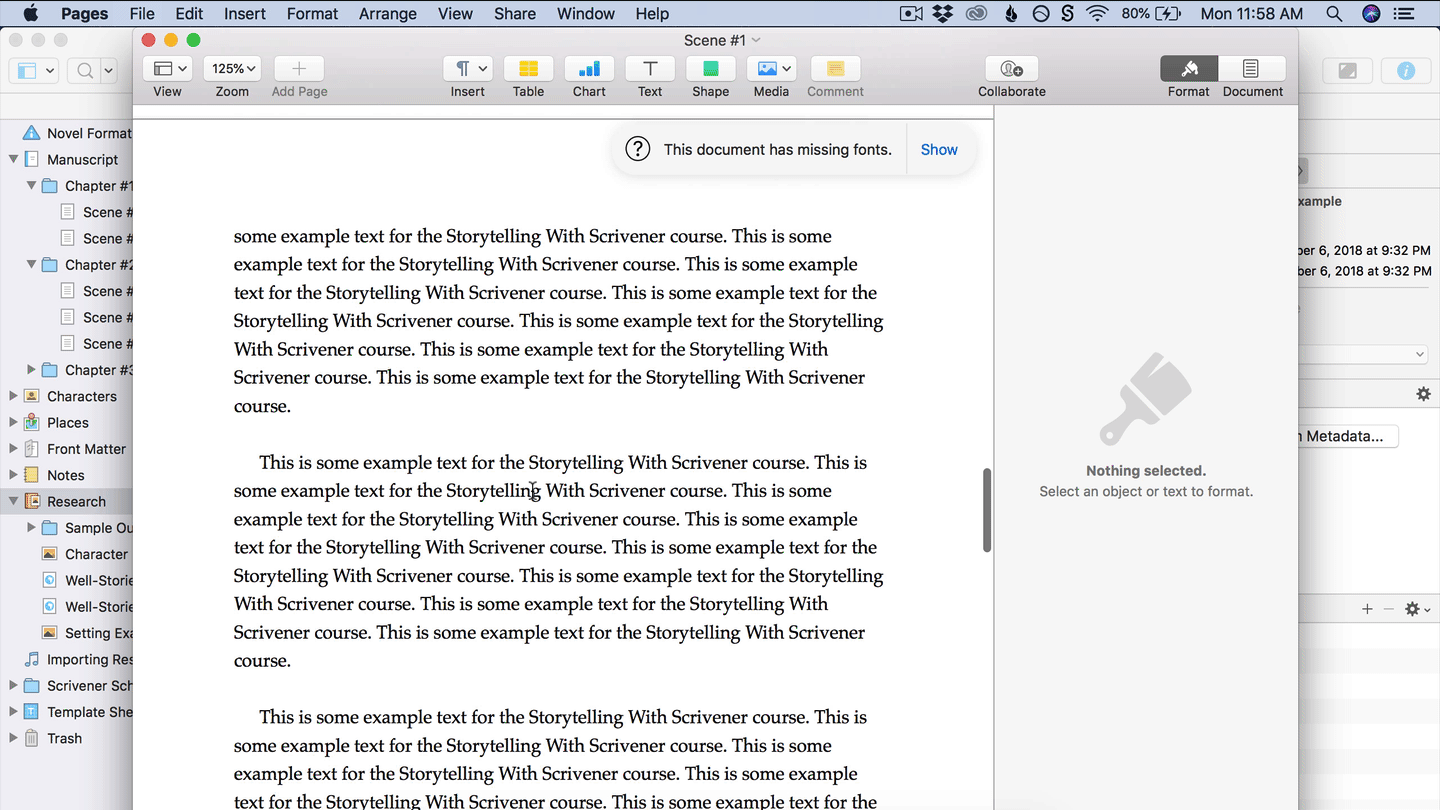
Task: Click Show for the missing fonts notice
Action: pyautogui.click(x=939, y=150)
